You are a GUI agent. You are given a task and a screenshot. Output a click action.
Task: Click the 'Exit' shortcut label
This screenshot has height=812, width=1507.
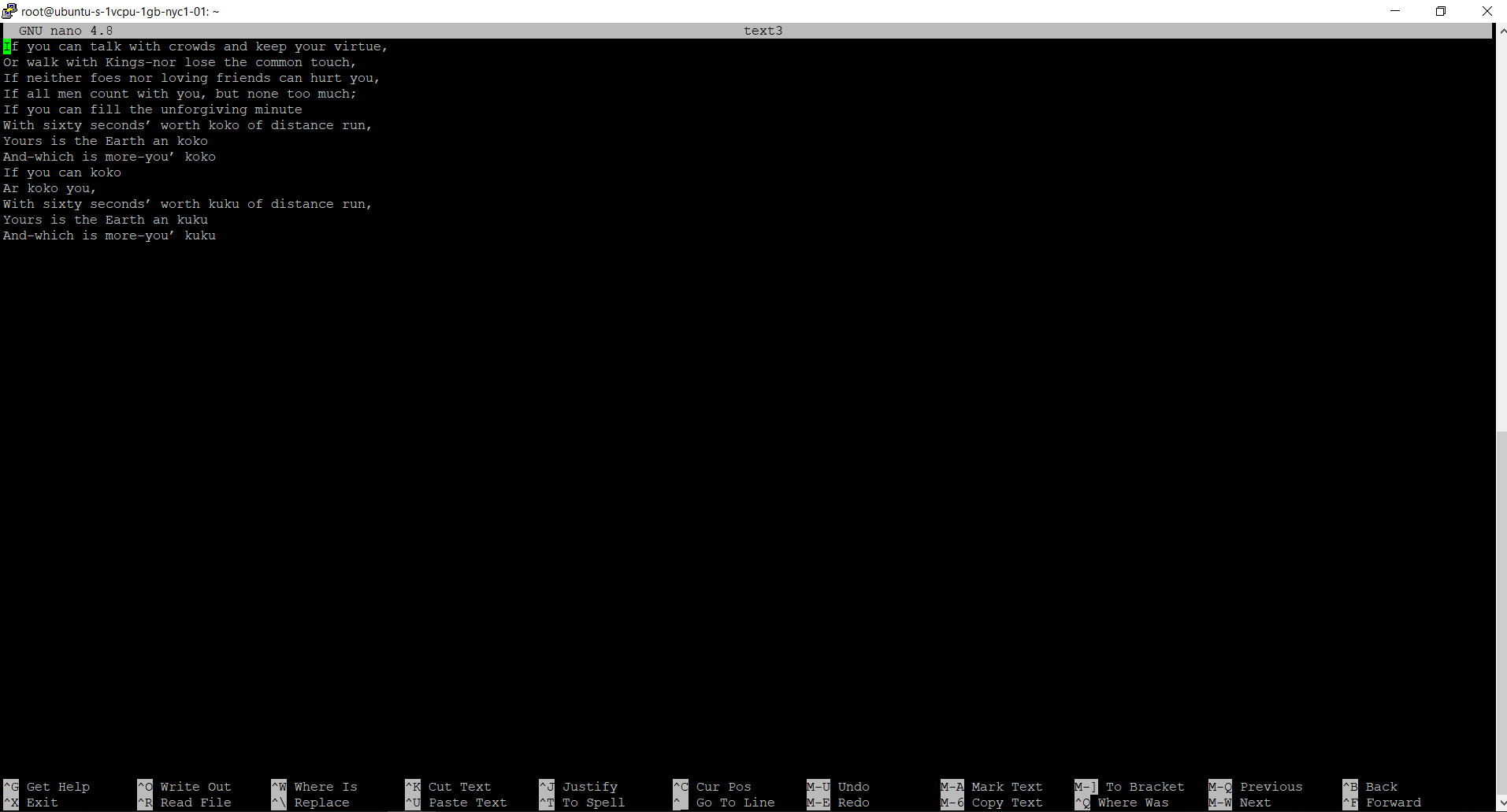click(43, 803)
